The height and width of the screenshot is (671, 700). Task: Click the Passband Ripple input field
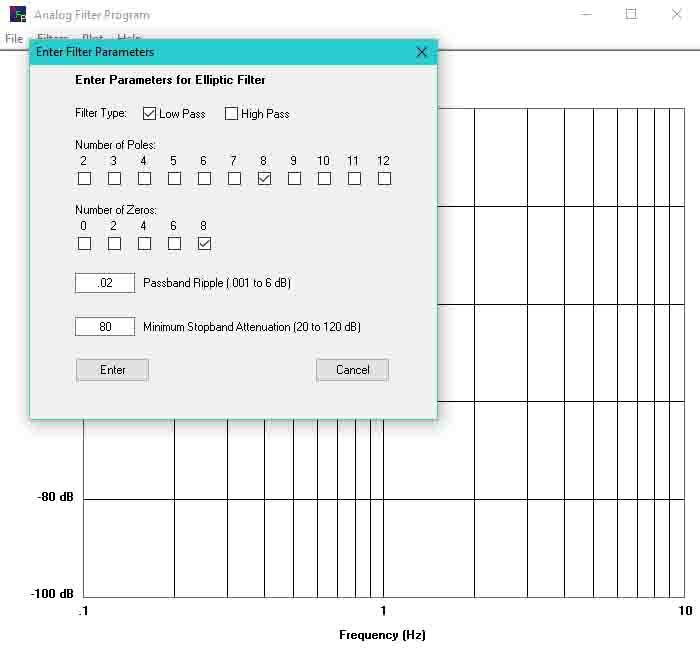(x=105, y=283)
